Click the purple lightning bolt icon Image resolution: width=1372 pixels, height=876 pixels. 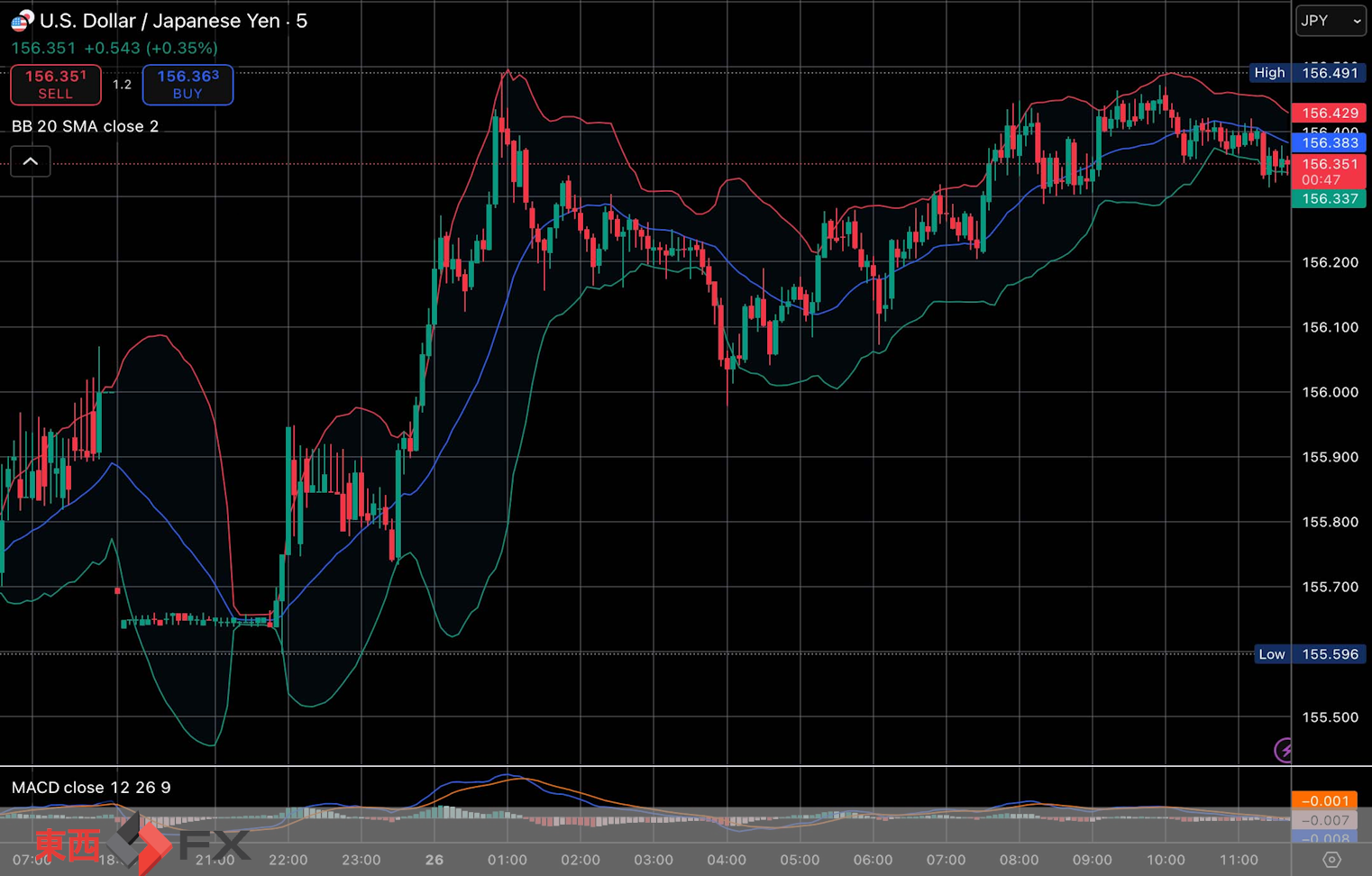[1284, 749]
